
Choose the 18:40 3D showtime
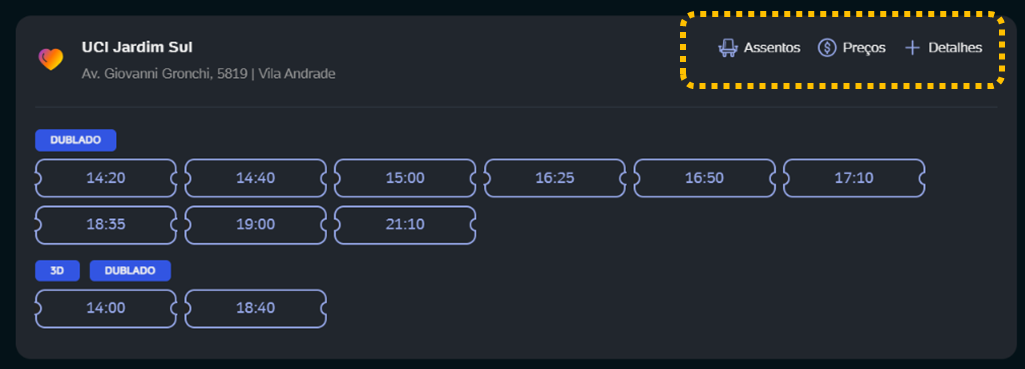click(256, 308)
